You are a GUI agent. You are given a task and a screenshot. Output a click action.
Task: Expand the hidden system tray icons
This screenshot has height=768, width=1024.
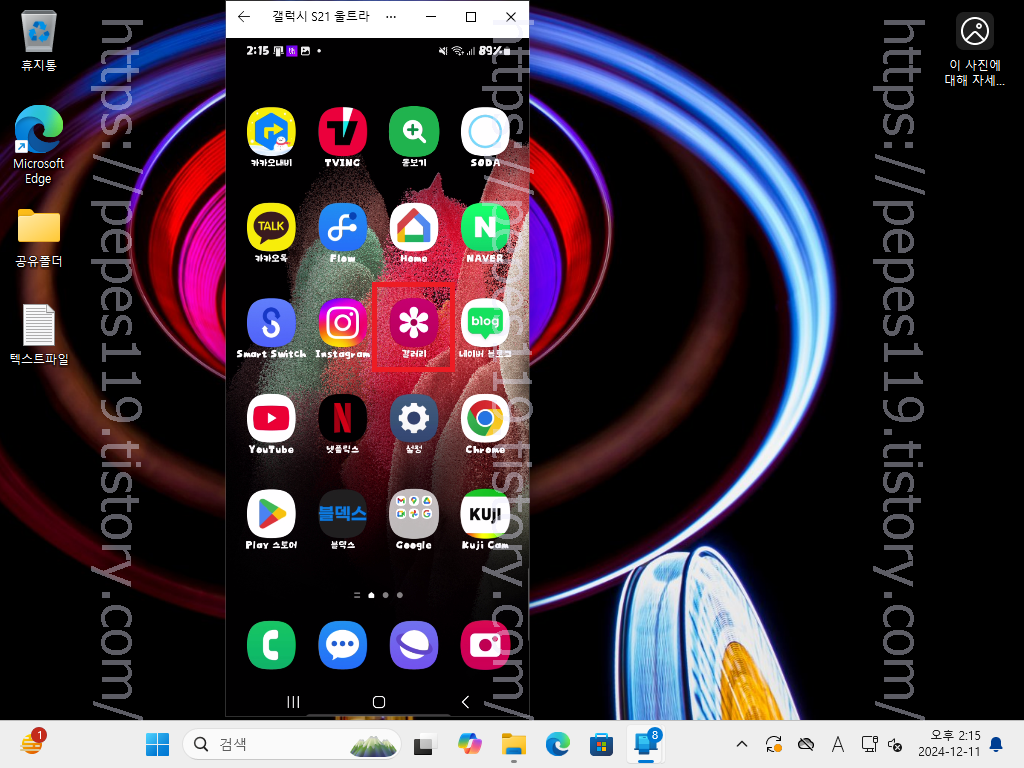742,744
